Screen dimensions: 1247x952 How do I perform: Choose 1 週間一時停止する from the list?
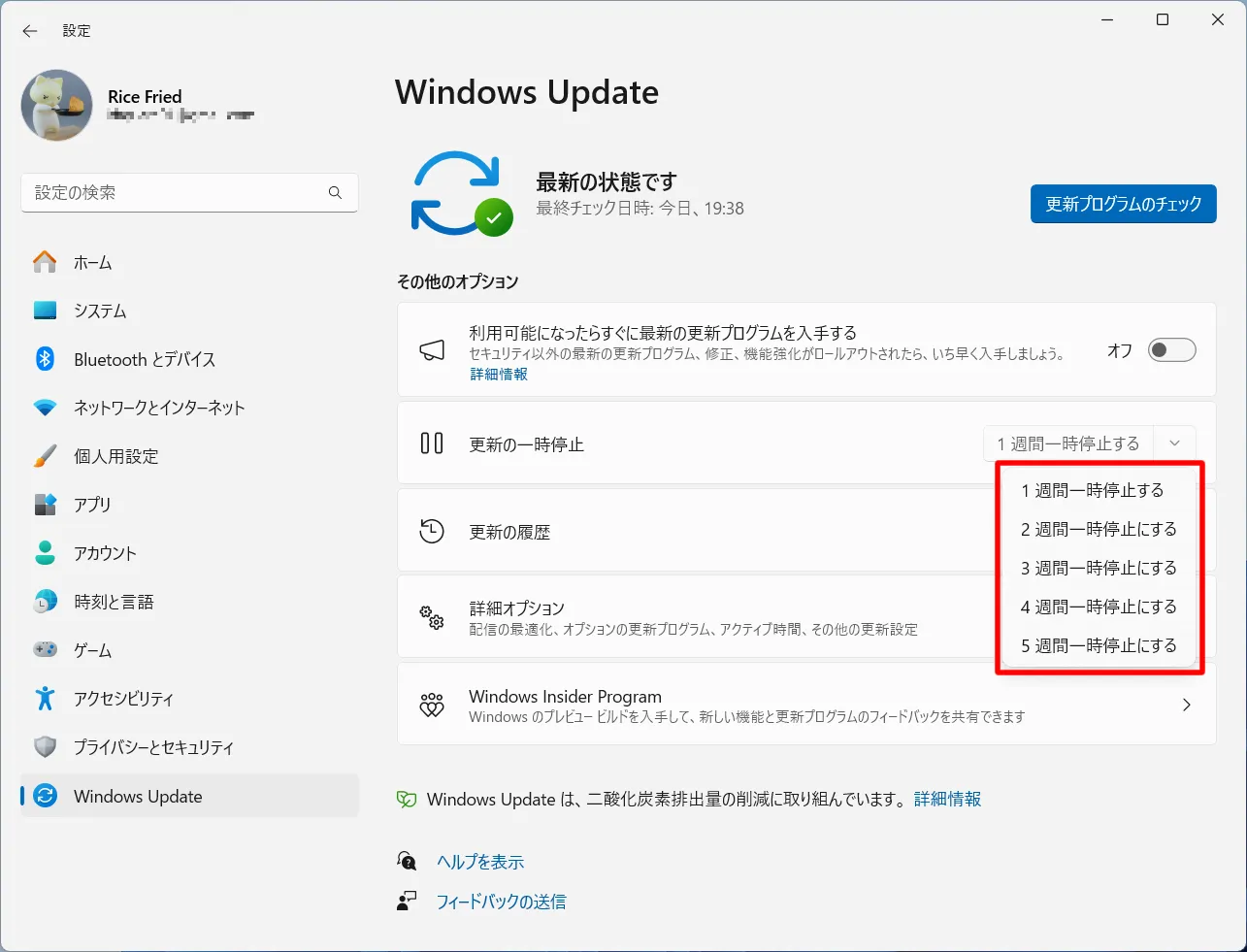(1099, 490)
